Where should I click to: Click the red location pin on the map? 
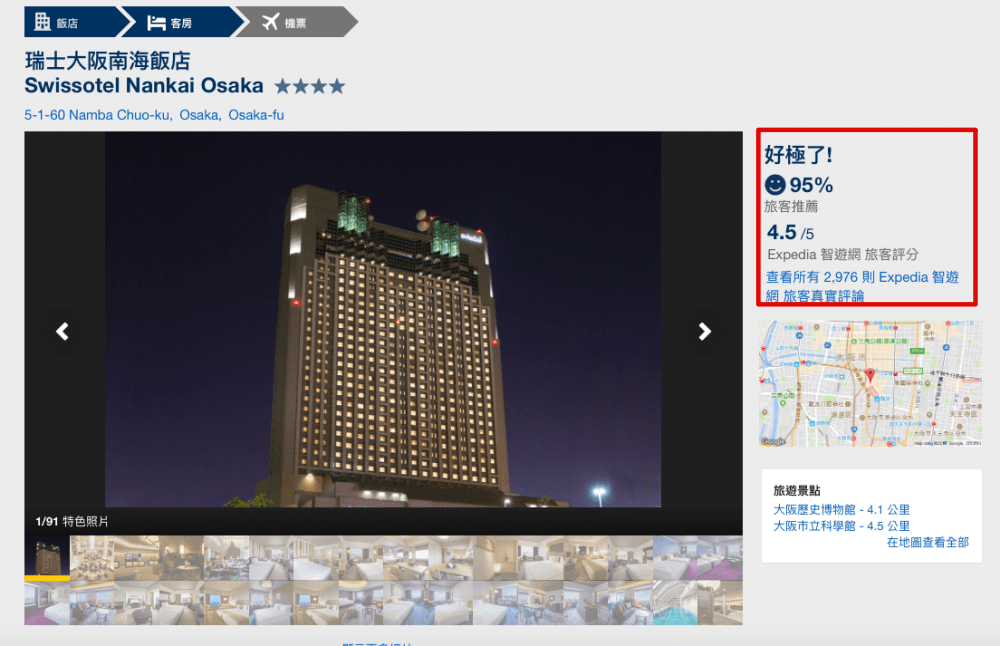[870, 374]
